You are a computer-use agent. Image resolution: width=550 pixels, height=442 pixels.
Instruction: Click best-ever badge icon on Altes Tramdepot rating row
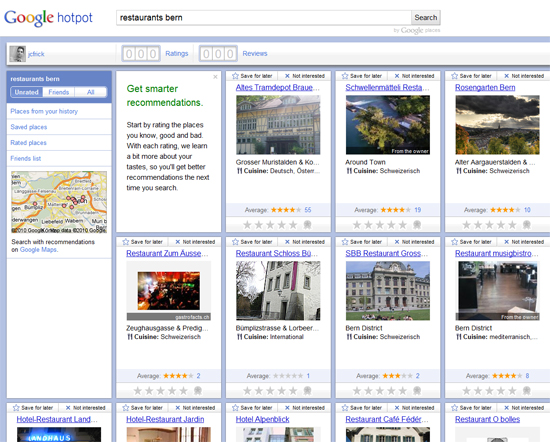[x=307, y=225]
